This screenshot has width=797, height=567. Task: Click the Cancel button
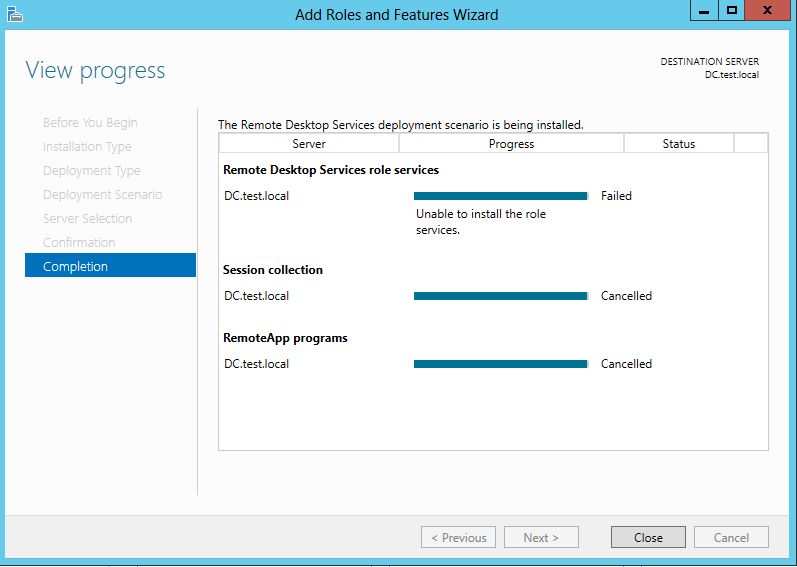tap(731, 537)
